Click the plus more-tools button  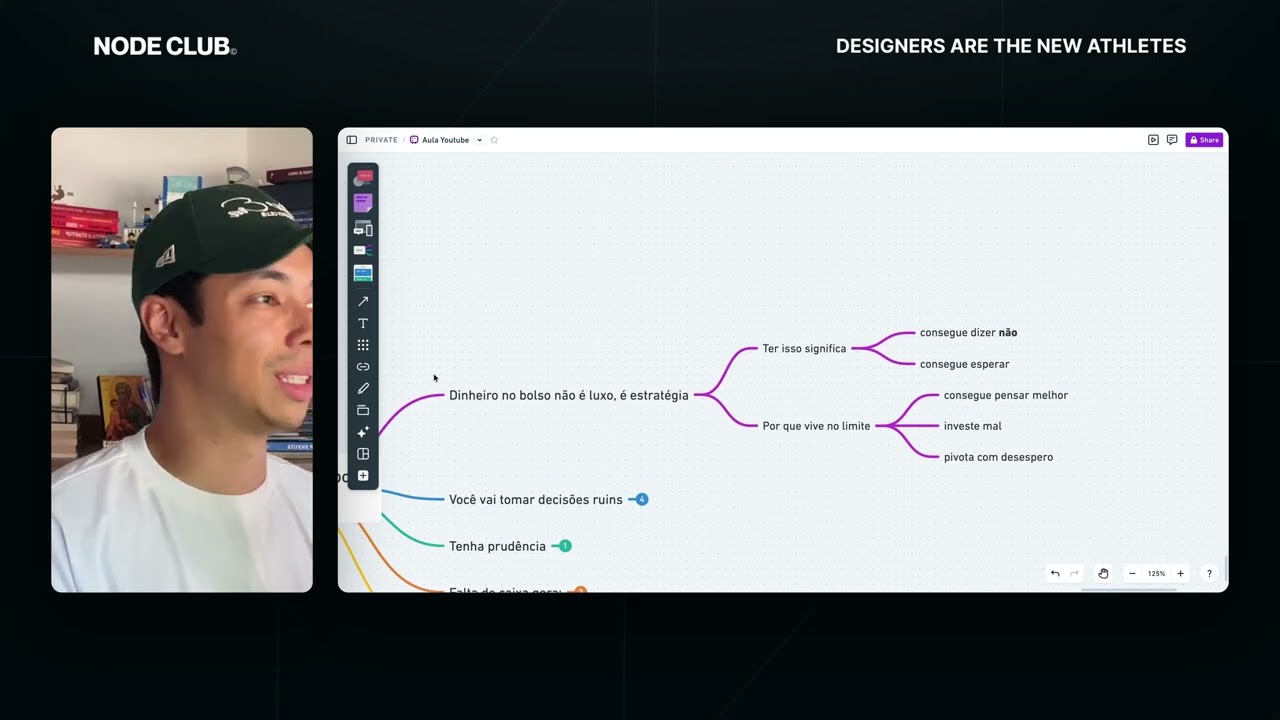coord(363,476)
